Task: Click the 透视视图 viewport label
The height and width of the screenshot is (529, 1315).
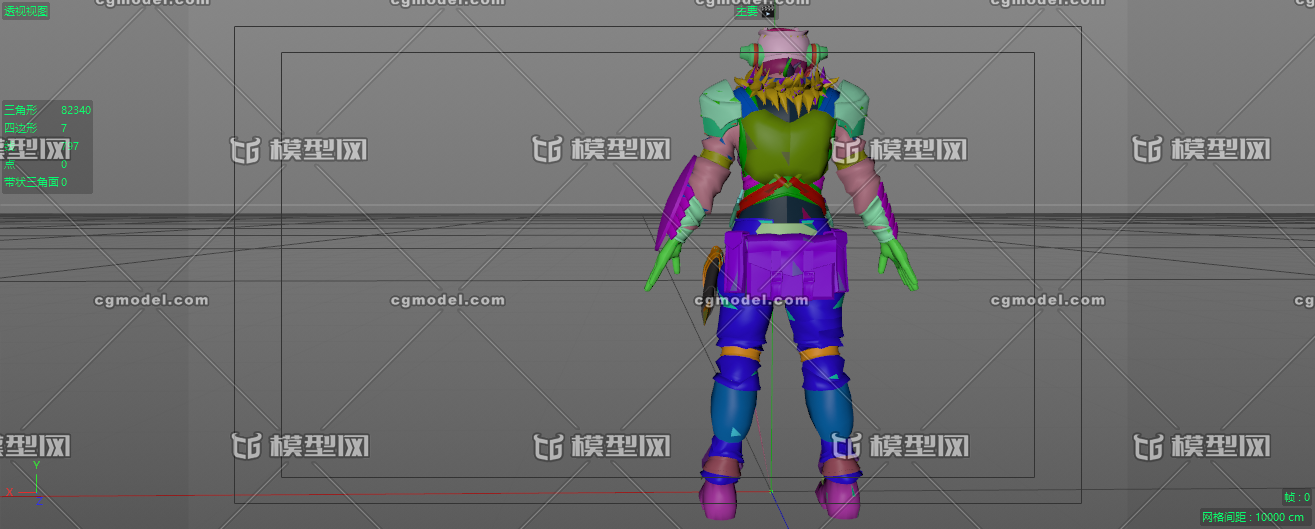Action: 26,11
